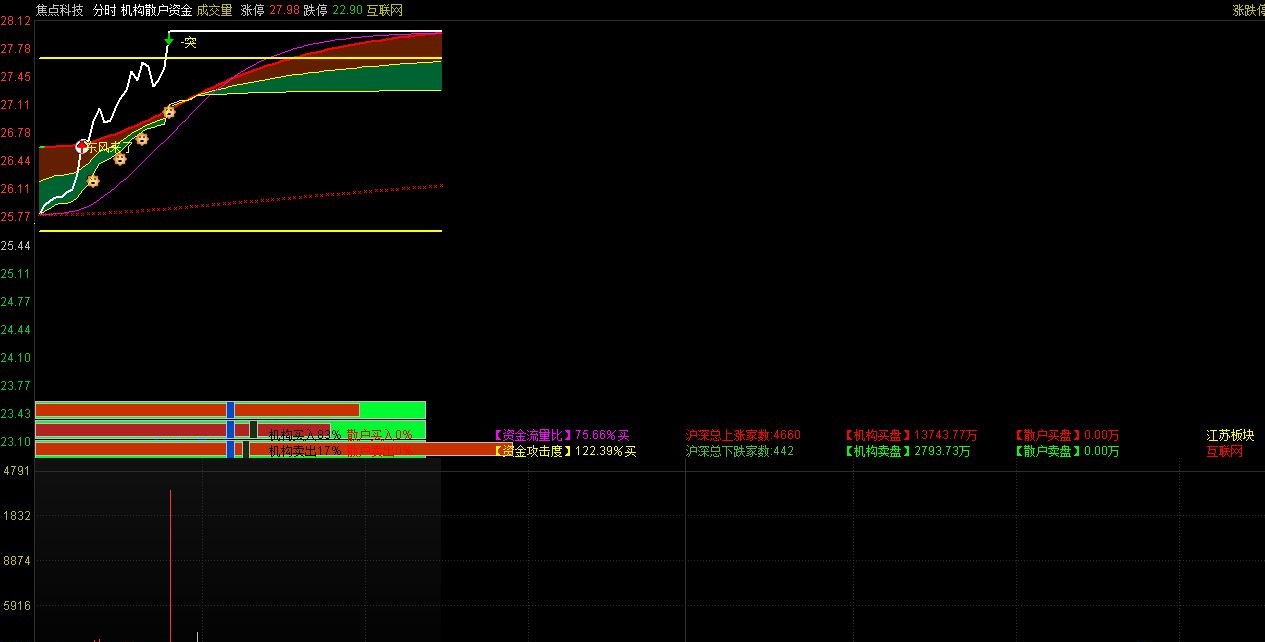Viewport: 1265px width, 642px height.
Task: Click the 【机构卖盘】 2793.73万 value
Action: pos(908,451)
